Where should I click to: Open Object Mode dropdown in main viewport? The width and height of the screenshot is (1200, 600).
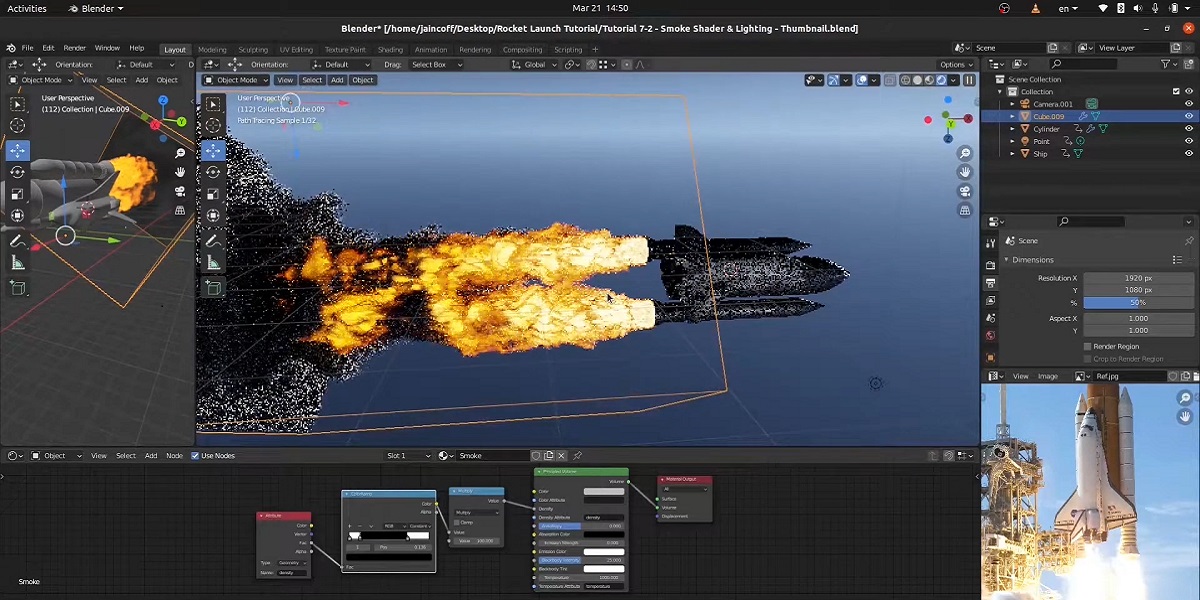238,80
